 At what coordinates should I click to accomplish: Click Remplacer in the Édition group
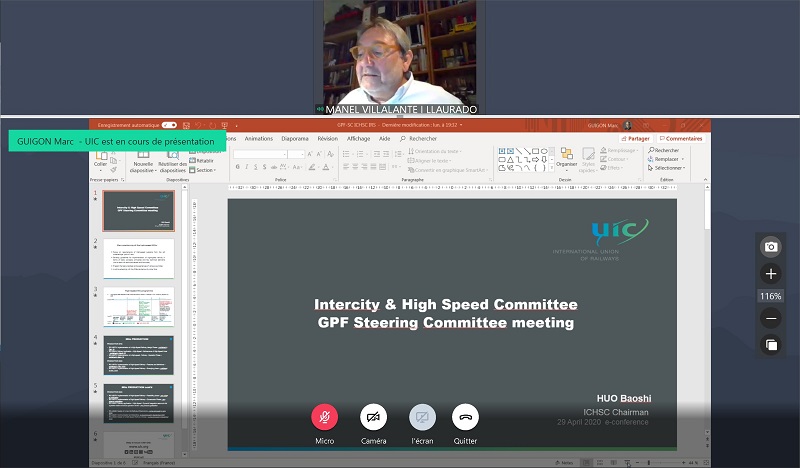point(666,159)
